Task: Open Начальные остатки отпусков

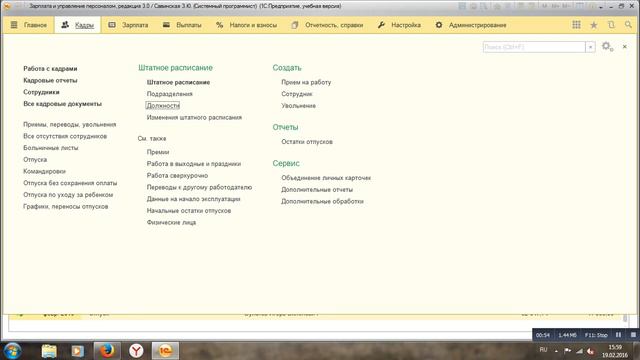Action: pyautogui.click(x=189, y=211)
